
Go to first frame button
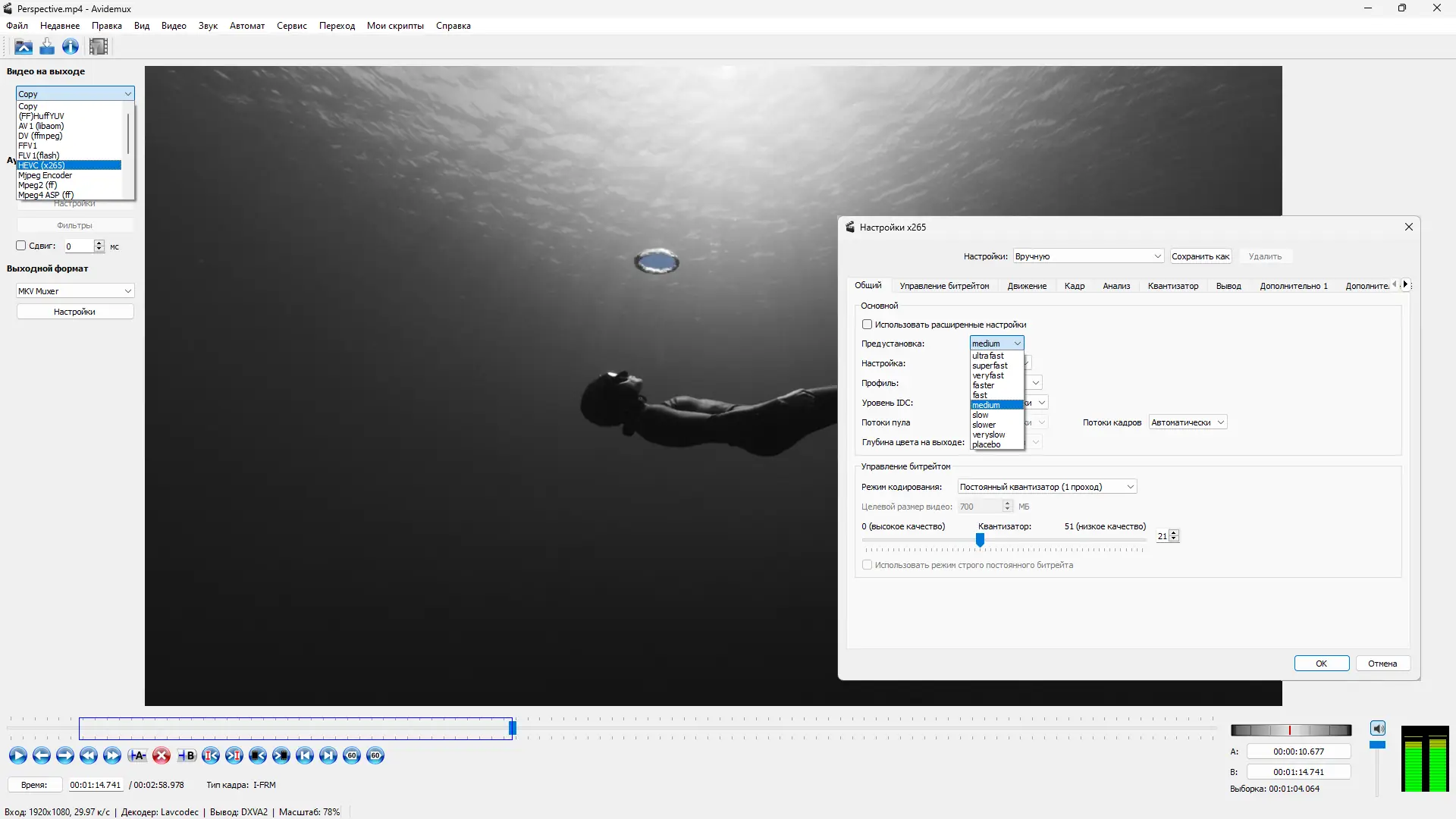[x=305, y=755]
